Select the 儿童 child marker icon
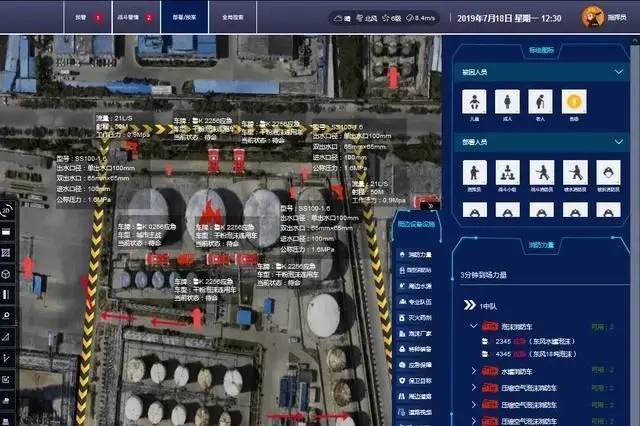The height and width of the screenshot is (426, 640). 474,102
